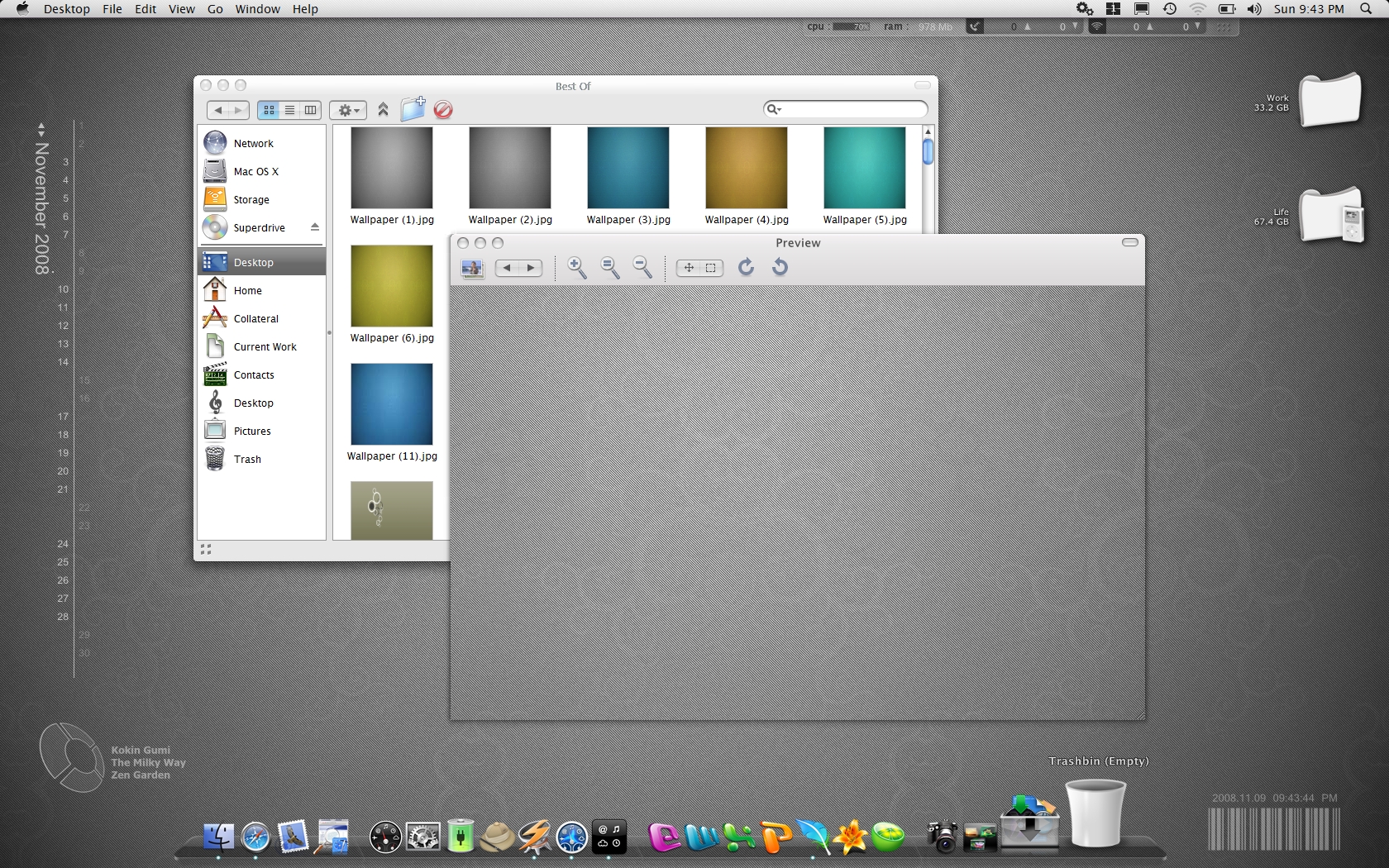The width and height of the screenshot is (1389, 868).
Task: Switch Finder to icon view
Action: [x=269, y=110]
